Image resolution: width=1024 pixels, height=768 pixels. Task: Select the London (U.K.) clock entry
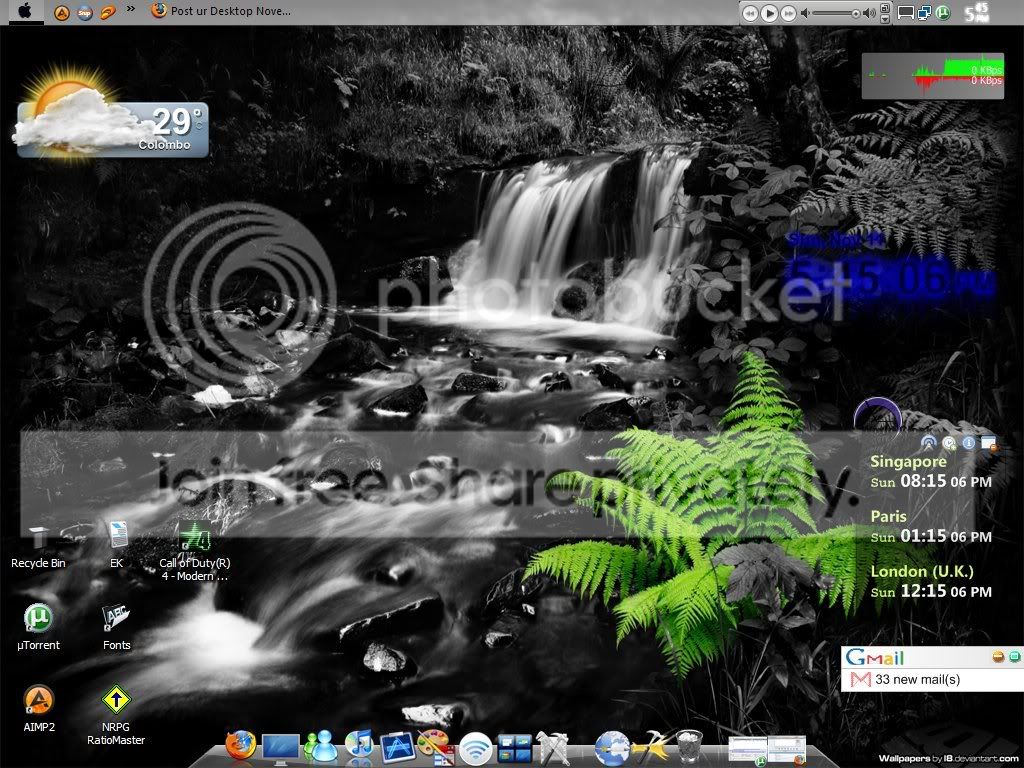point(931,581)
